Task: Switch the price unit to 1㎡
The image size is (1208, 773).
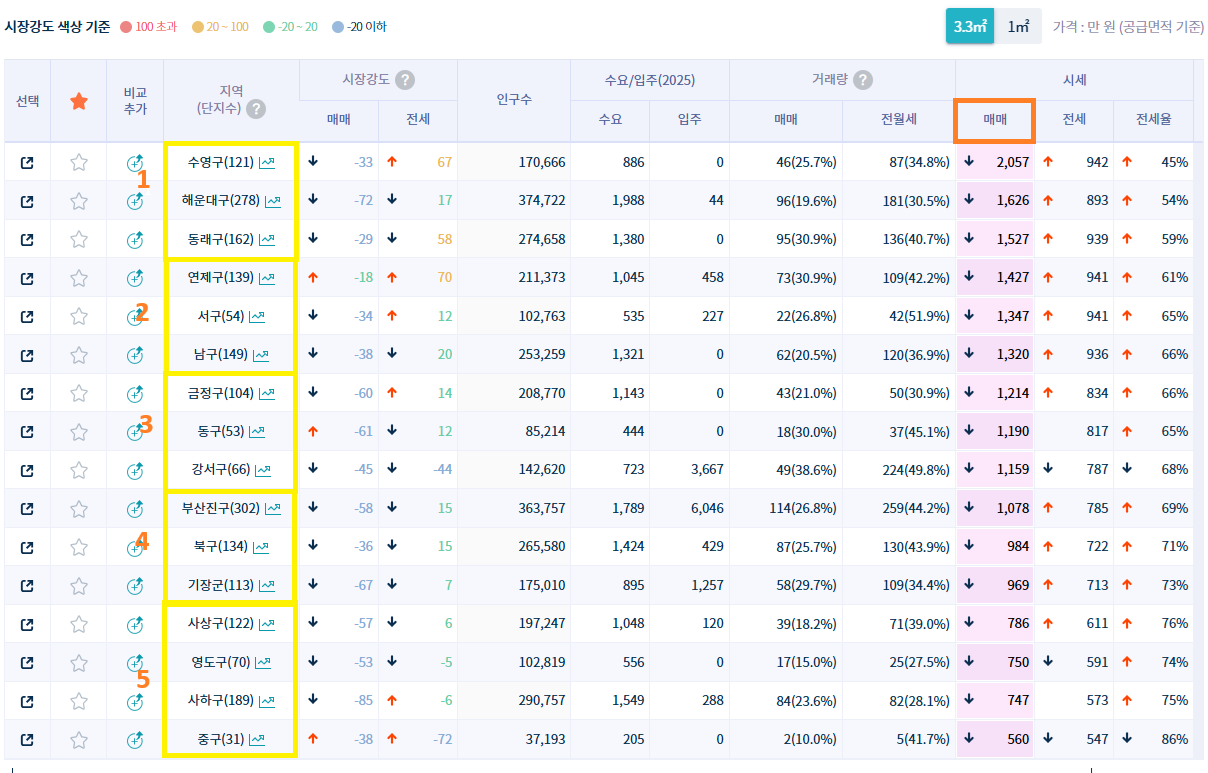Action: (x=1018, y=27)
